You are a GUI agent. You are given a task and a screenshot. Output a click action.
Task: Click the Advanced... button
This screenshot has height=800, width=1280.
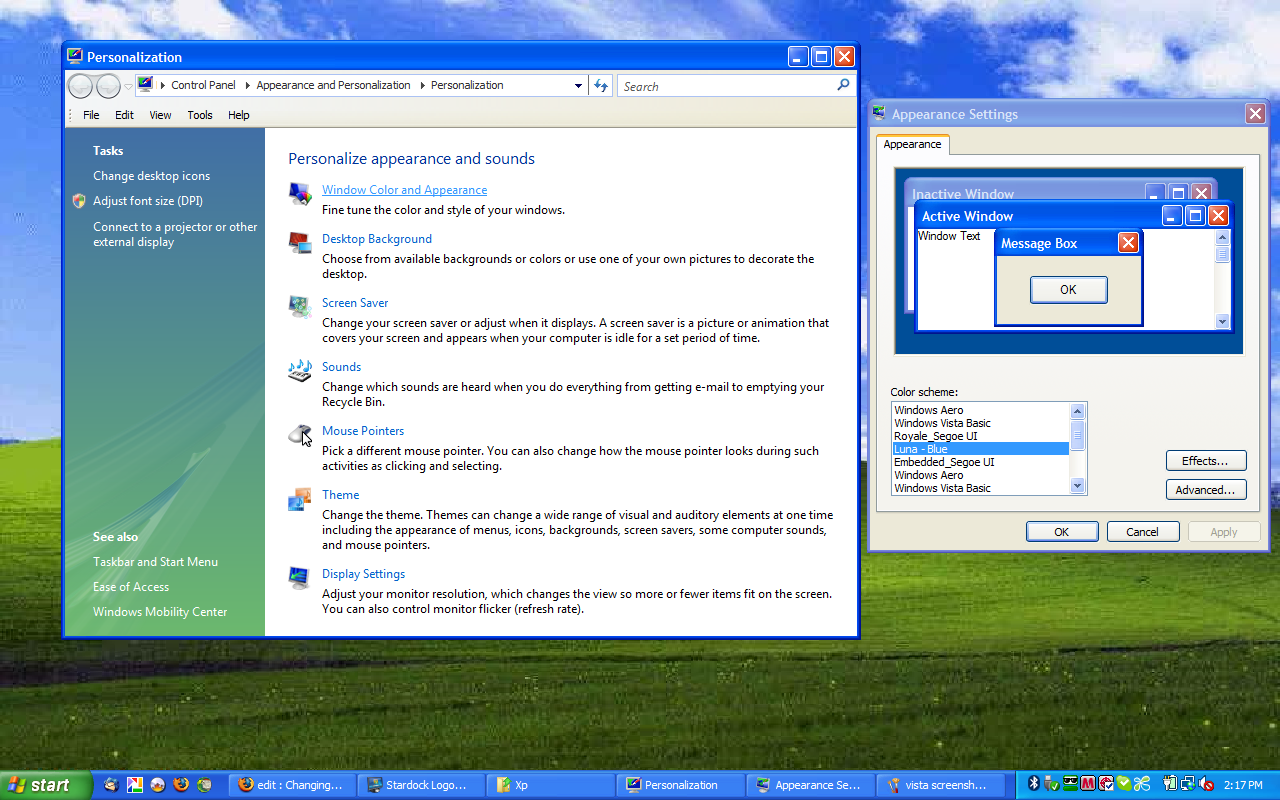[1206, 490]
